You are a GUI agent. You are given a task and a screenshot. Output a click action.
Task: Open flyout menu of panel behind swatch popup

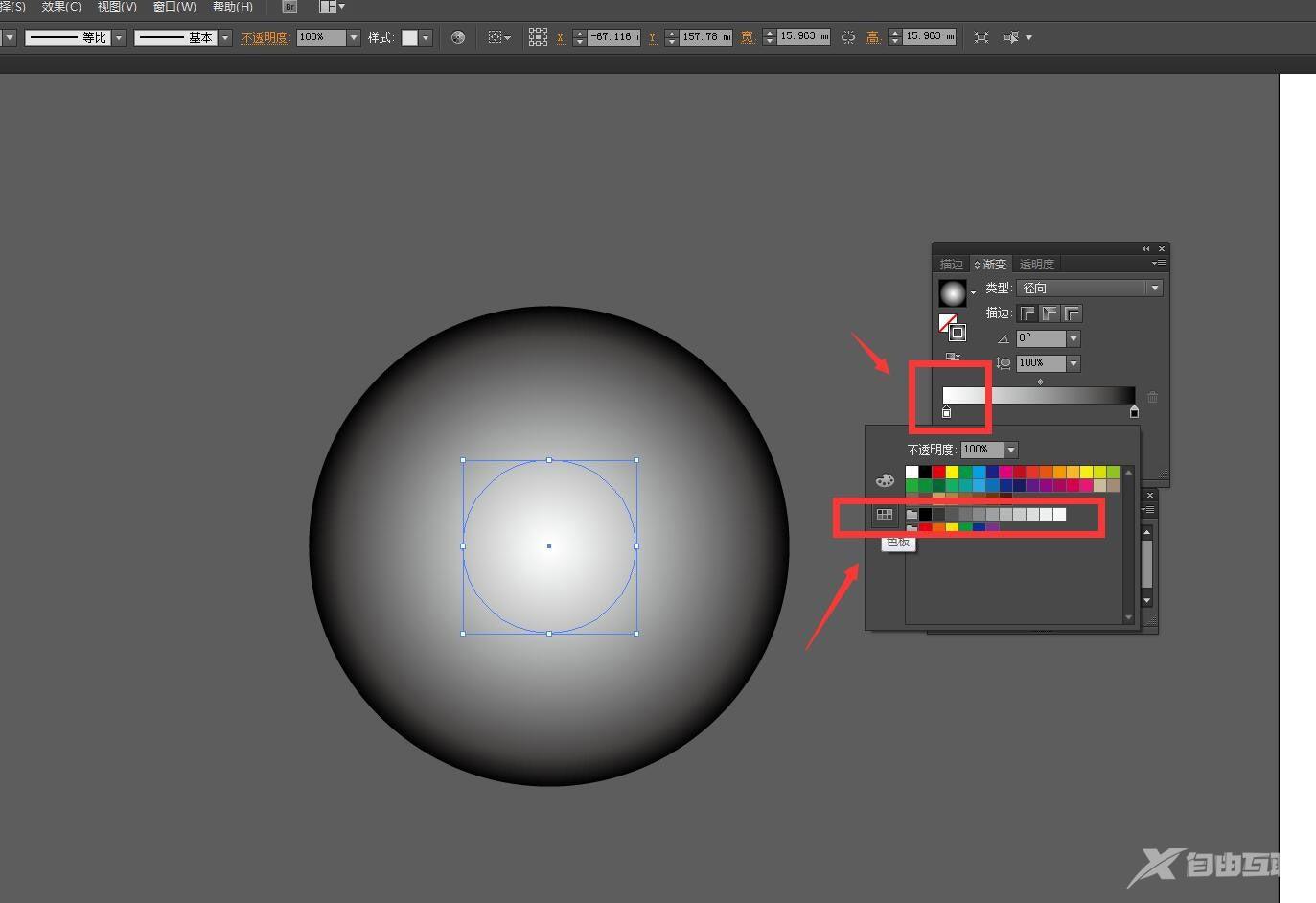(1148, 509)
